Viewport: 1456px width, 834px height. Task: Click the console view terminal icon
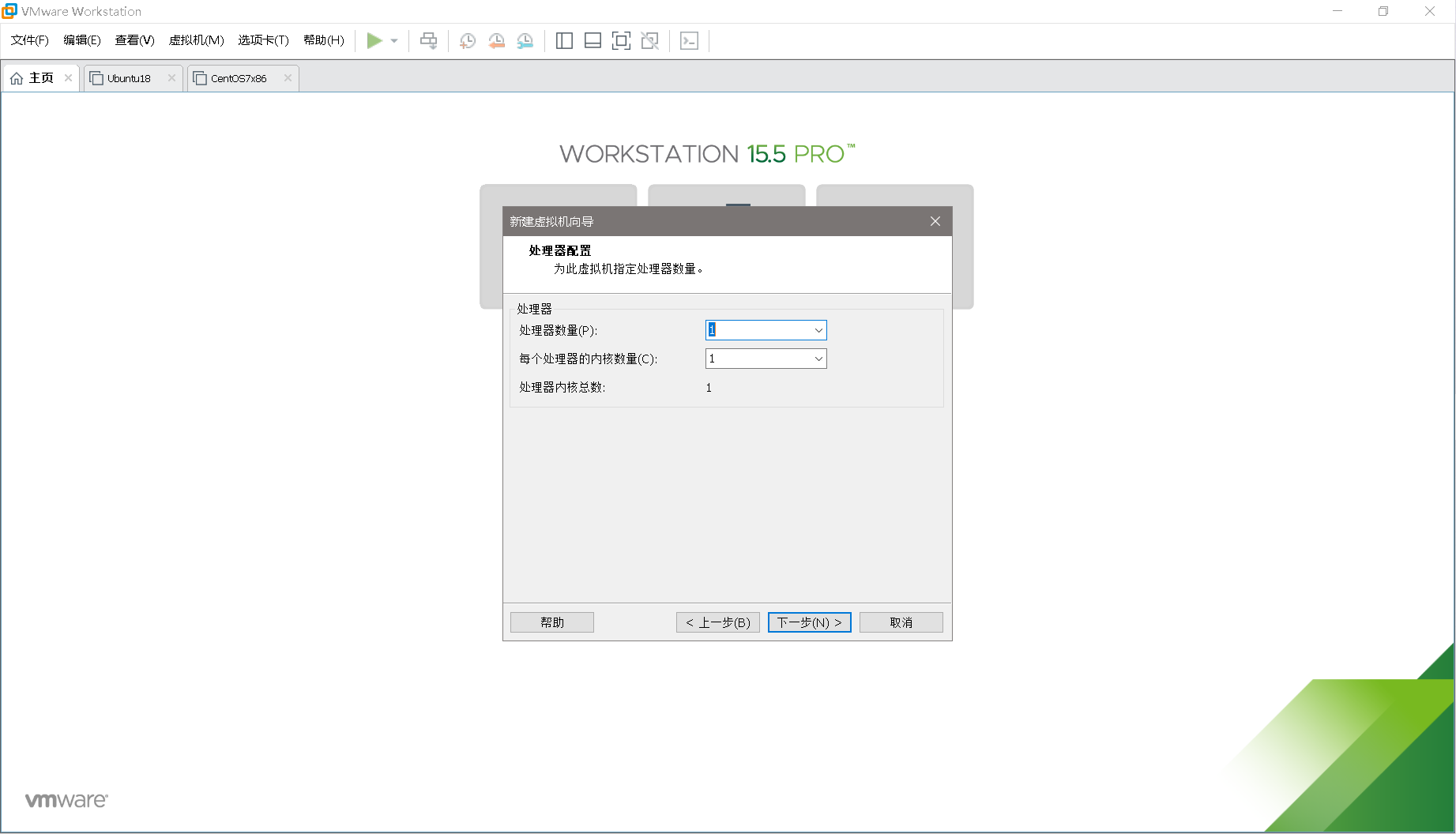pyautogui.click(x=689, y=41)
